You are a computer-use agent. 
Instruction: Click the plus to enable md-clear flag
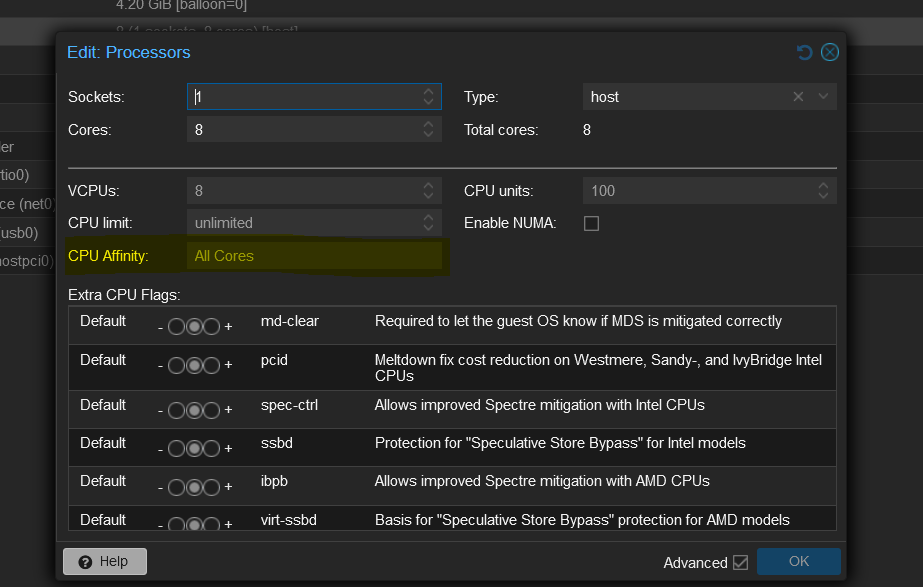click(x=211, y=326)
